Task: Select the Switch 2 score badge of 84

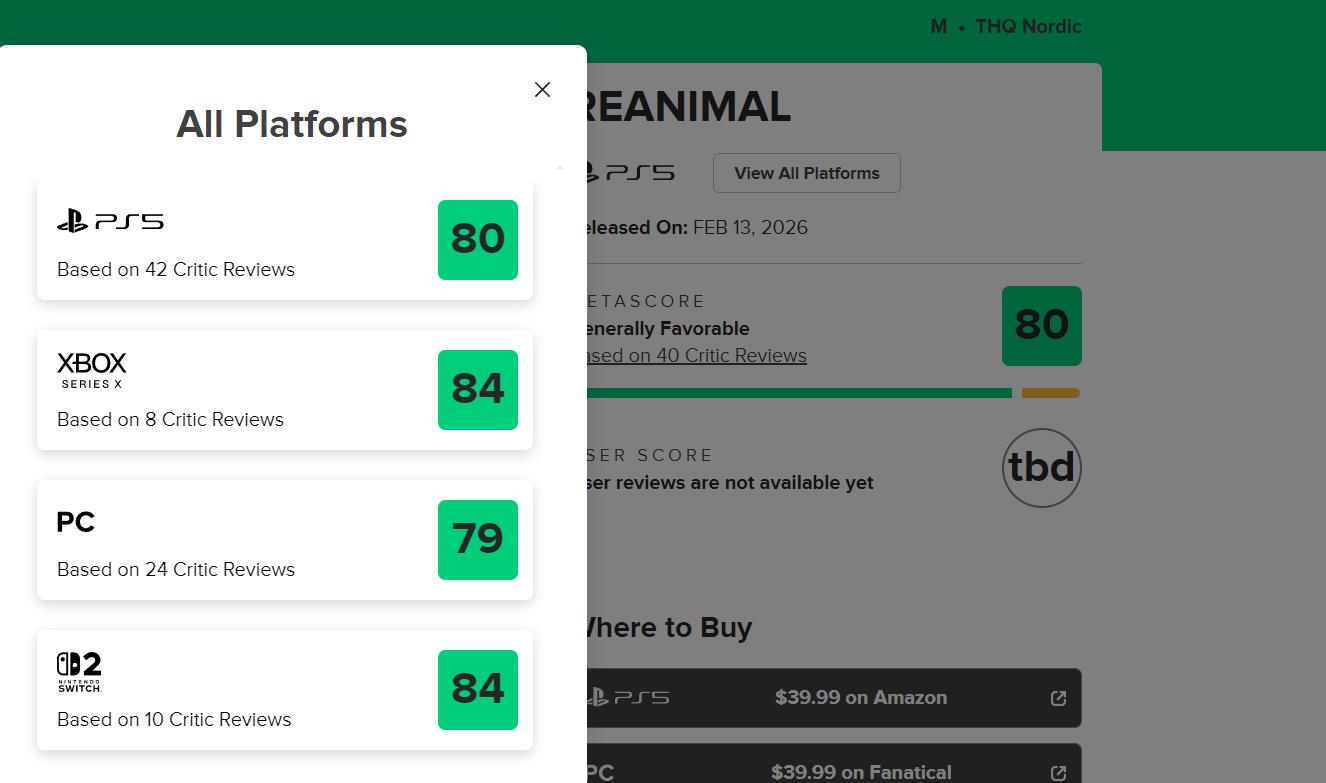Action: point(477,690)
